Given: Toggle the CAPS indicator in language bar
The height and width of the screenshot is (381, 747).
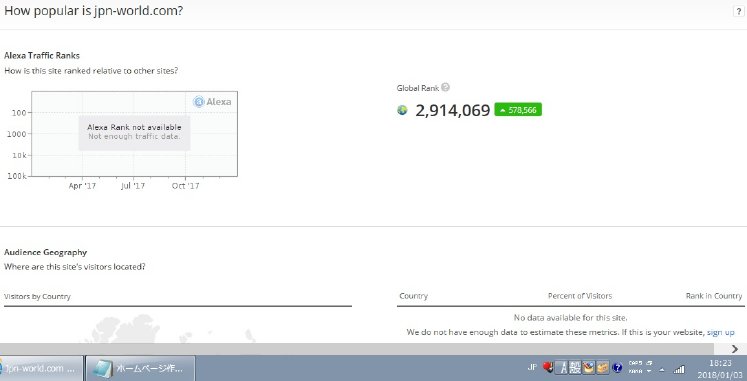Looking at the screenshot, I should 636,363.
